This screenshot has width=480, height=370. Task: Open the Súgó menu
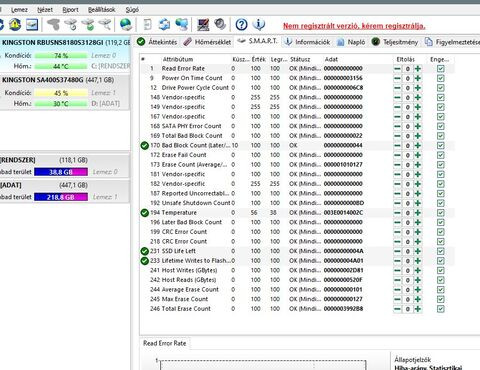132,10
